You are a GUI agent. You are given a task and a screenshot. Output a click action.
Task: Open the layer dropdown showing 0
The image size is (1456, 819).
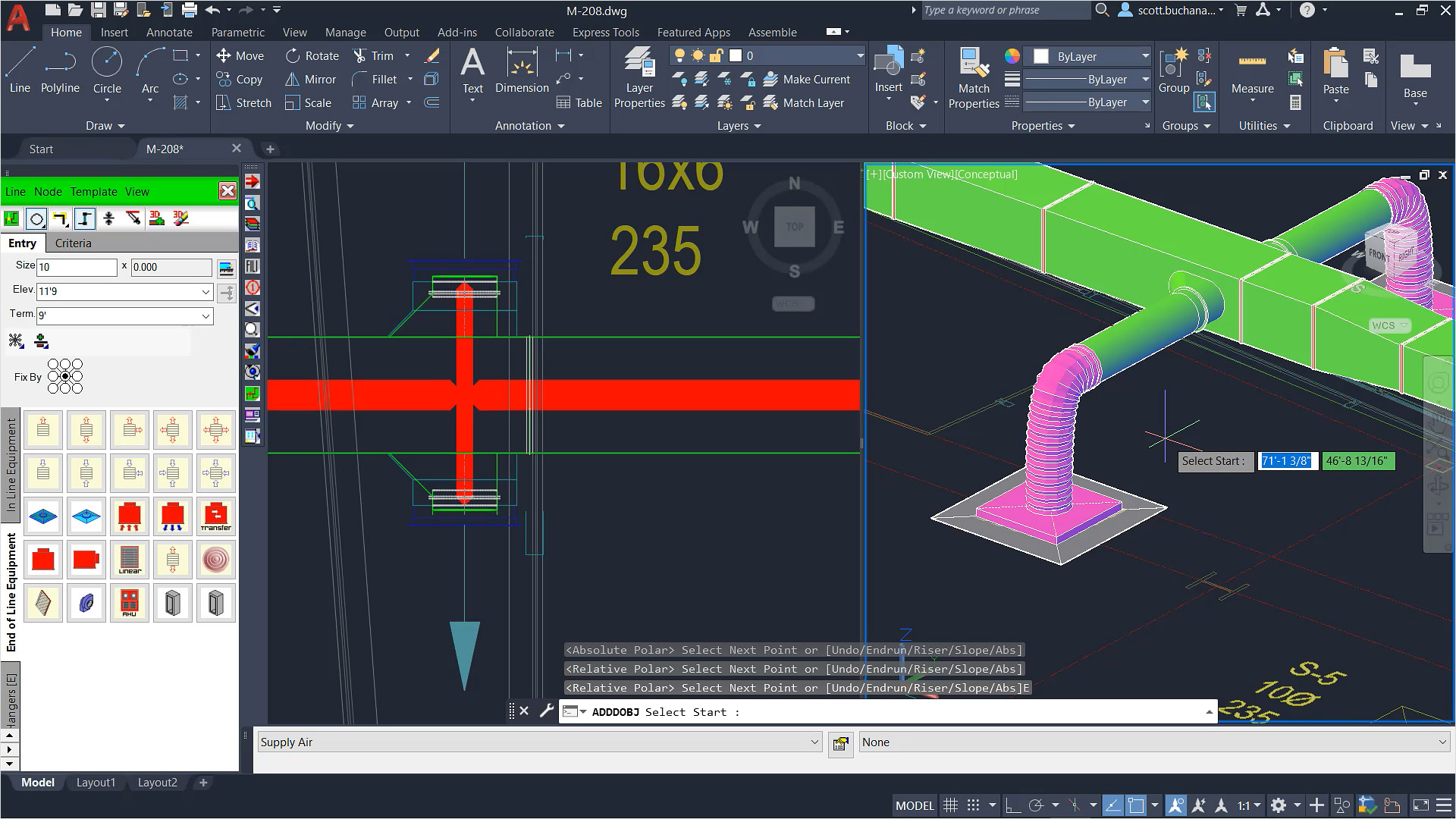click(x=859, y=55)
